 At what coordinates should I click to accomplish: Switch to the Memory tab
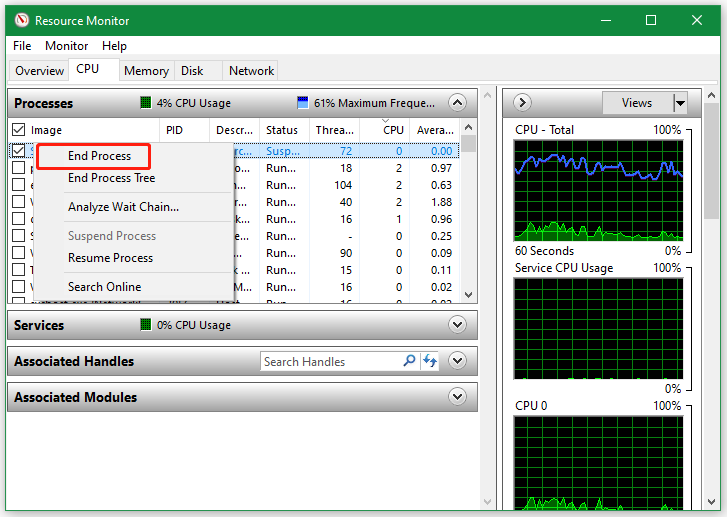(147, 71)
